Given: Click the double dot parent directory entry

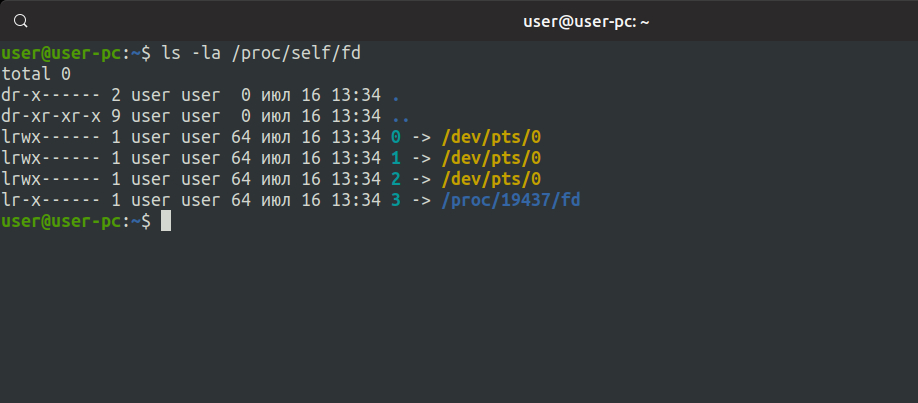Looking at the screenshot, I should pyautogui.click(x=400, y=116).
